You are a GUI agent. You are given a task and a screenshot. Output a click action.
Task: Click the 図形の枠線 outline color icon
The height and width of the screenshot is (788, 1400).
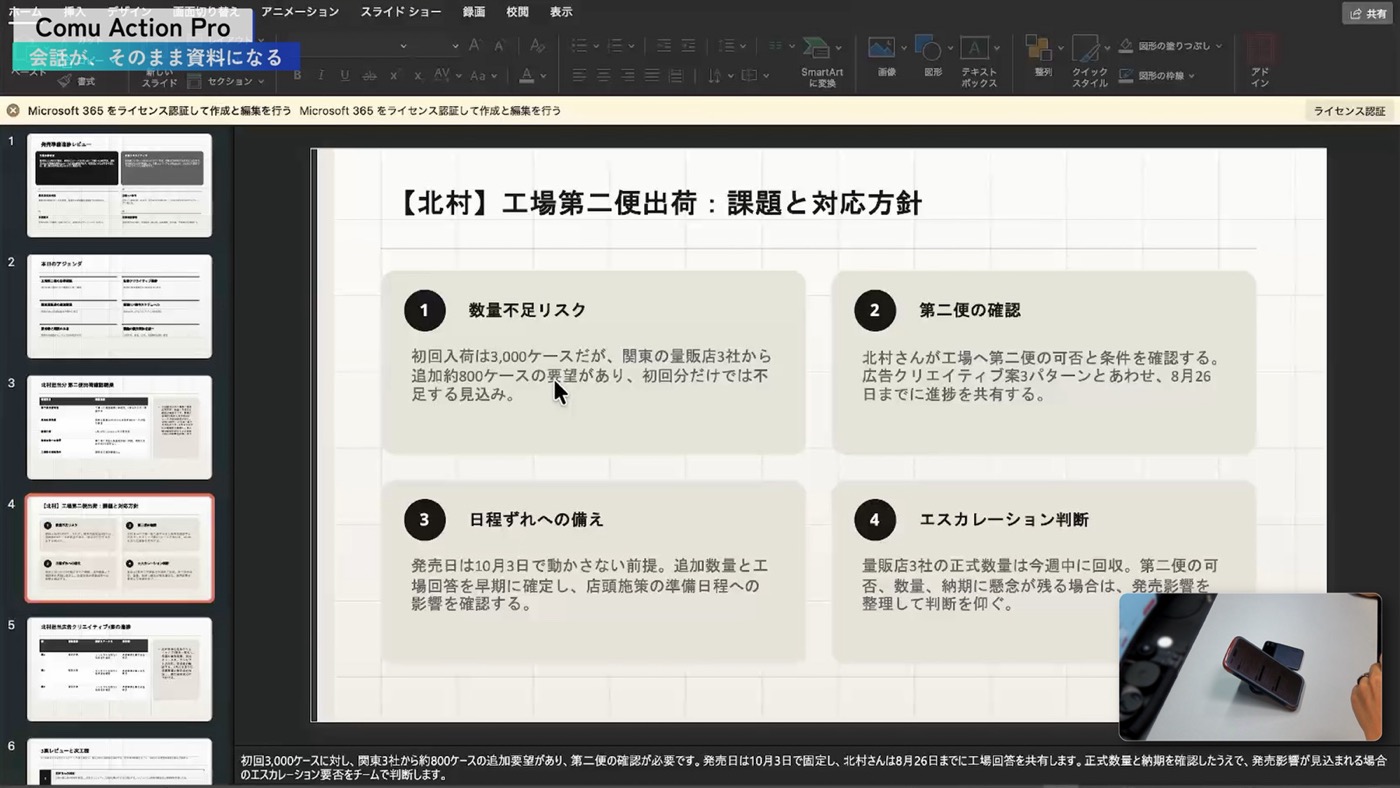pos(1126,76)
